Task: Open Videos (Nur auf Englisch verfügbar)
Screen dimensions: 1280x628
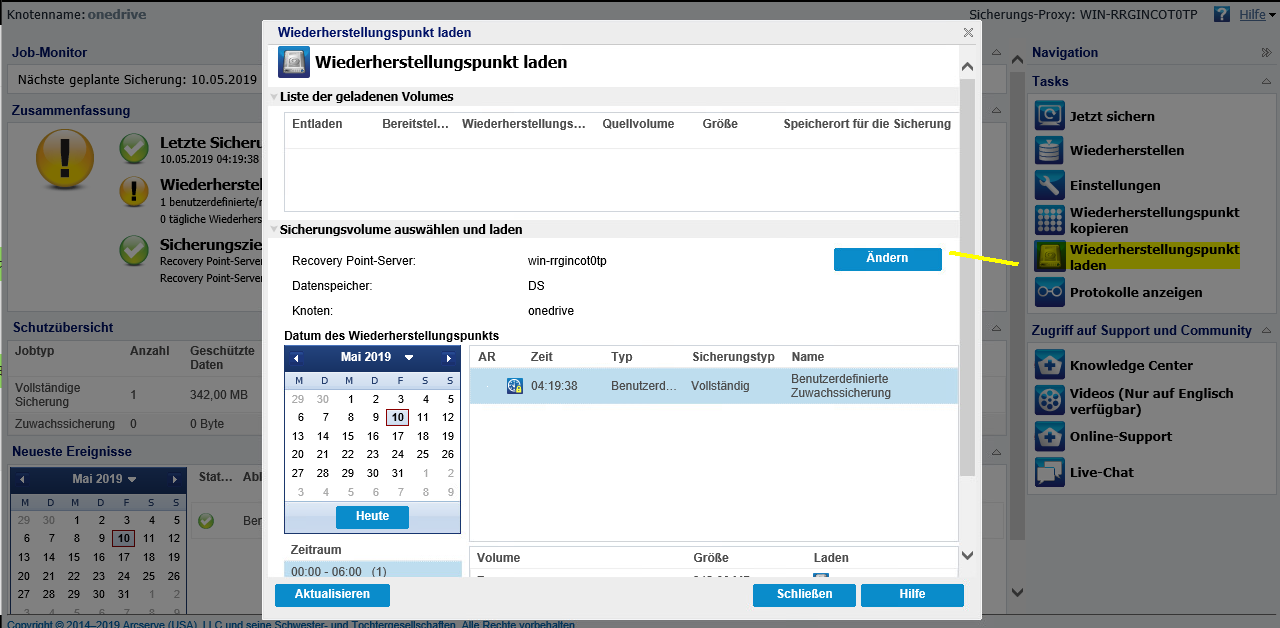Action: [1151, 401]
